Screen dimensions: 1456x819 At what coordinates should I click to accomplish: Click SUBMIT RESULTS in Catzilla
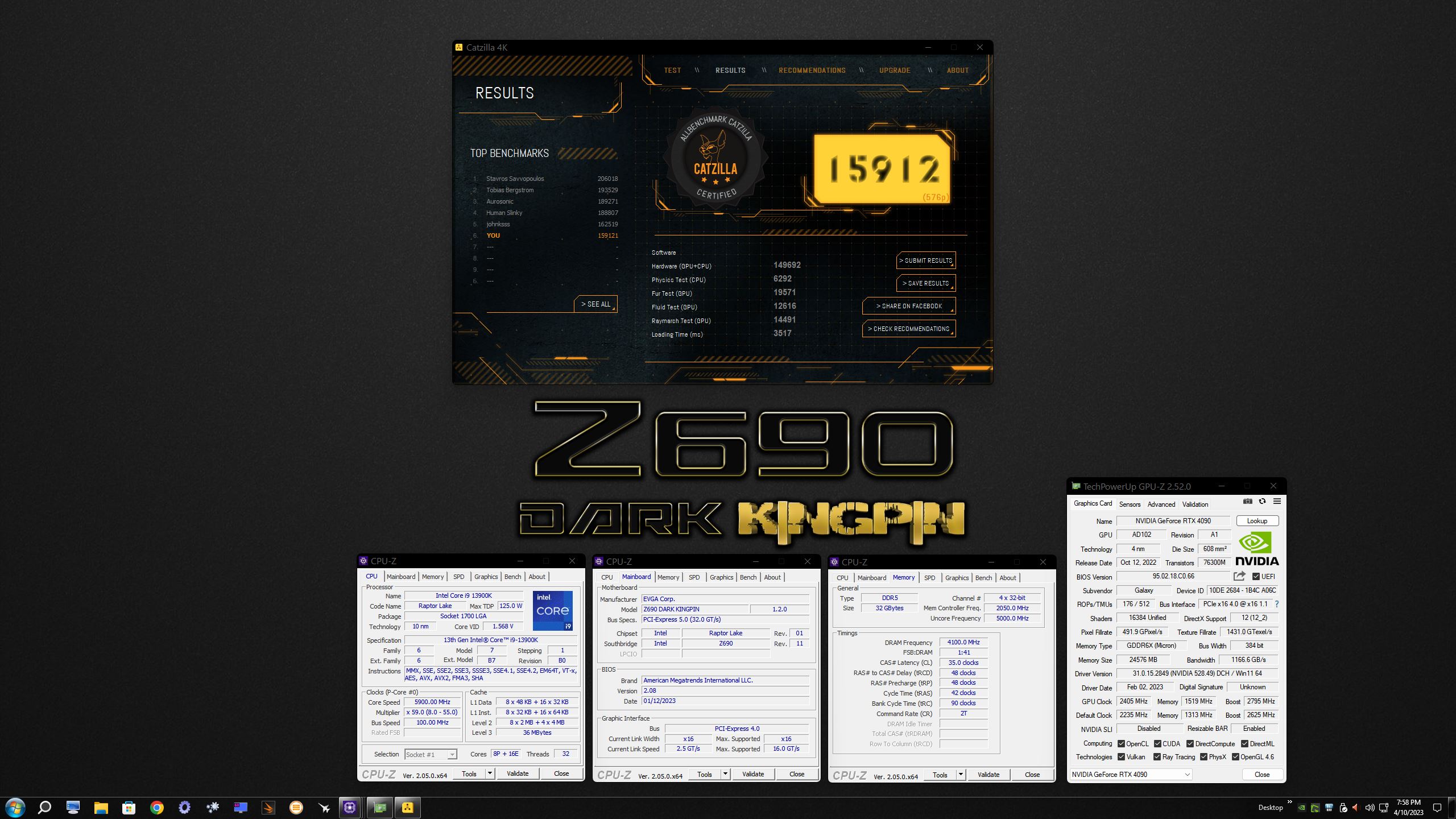tap(926, 260)
